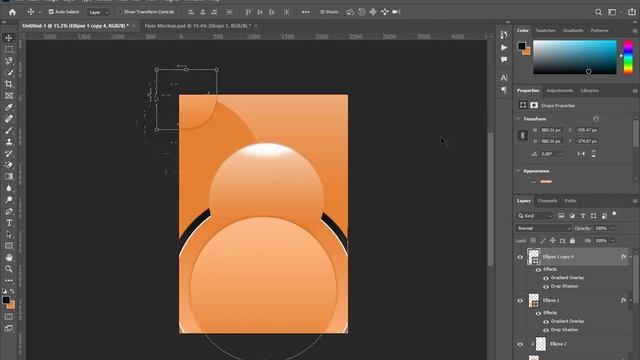Open the rotation angle dropdown
The width and height of the screenshot is (640, 360).
[x=560, y=154]
